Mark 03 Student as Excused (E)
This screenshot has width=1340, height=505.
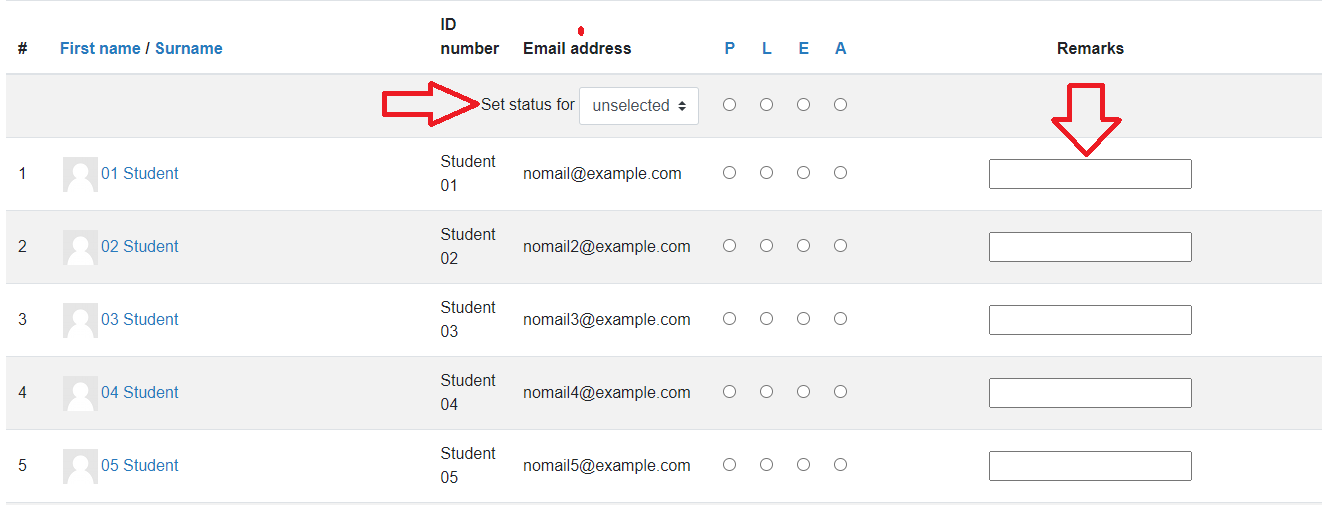(803, 319)
